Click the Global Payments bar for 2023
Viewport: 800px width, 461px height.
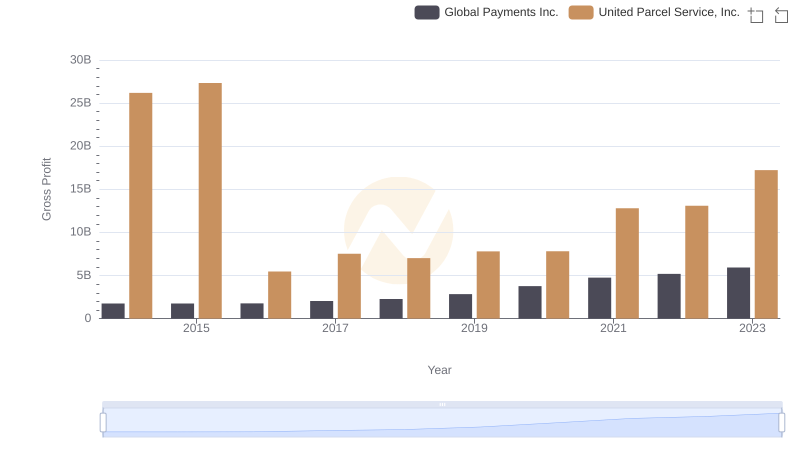tap(738, 293)
